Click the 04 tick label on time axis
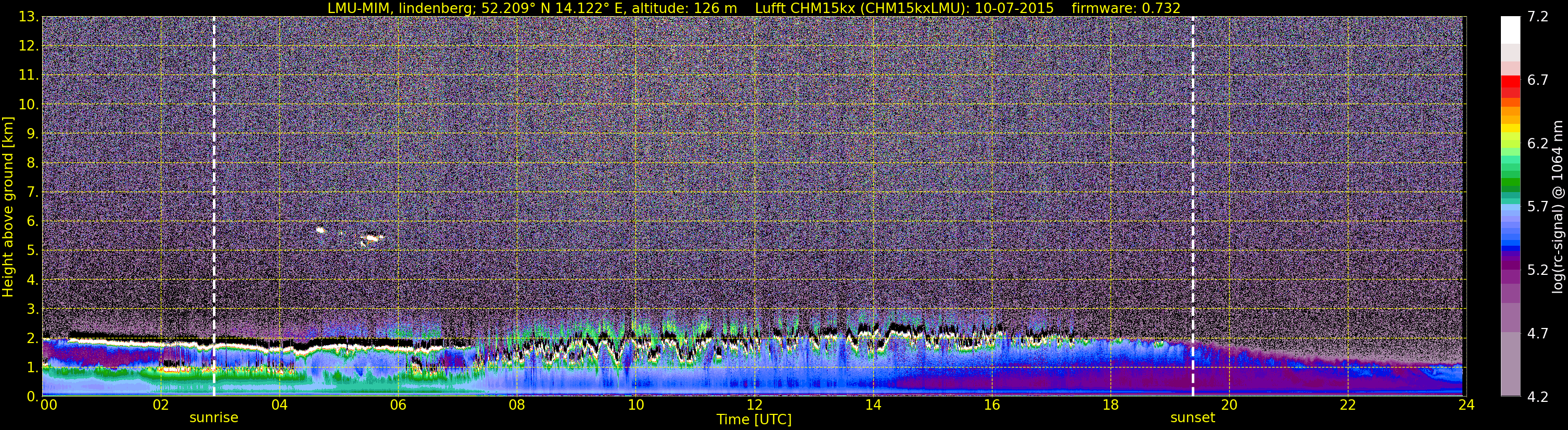The height and width of the screenshot is (430, 1568). (279, 405)
